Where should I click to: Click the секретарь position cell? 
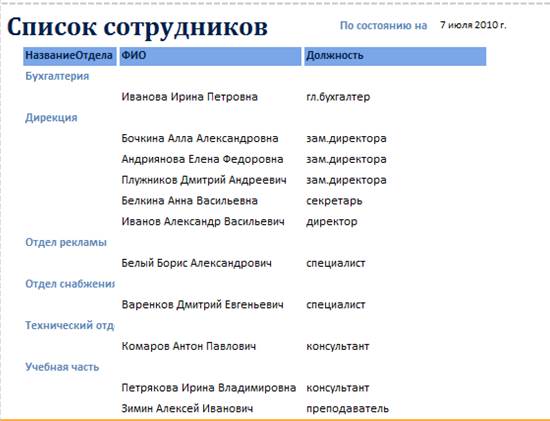tap(334, 201)
